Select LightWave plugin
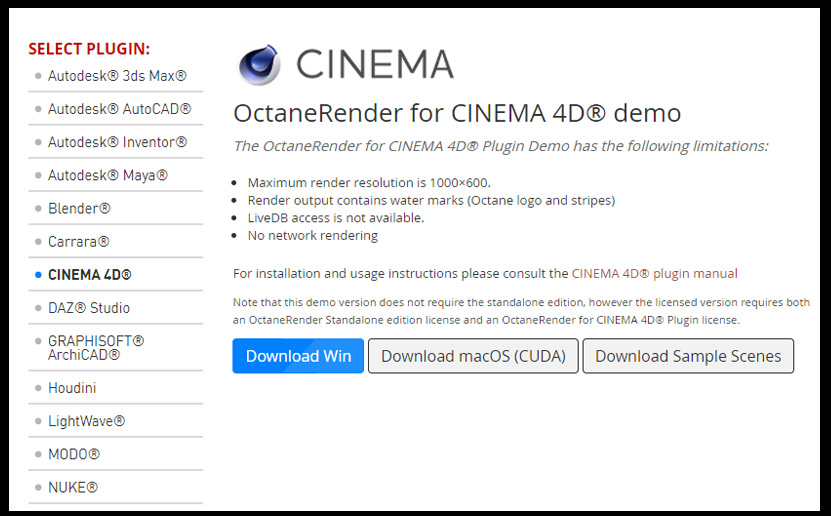This screenshot has width=831, height=516. pyautogui.click(x=86, y=421)
